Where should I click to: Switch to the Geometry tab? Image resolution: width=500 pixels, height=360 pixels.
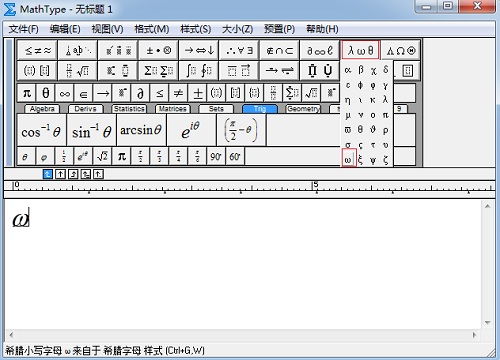(x=303, y=109)
